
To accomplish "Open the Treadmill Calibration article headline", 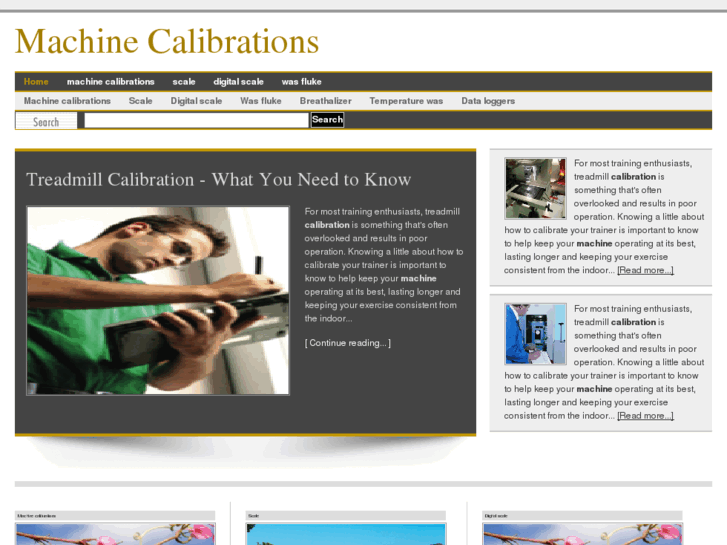I will pyautogui.click(x=218, y=180).
